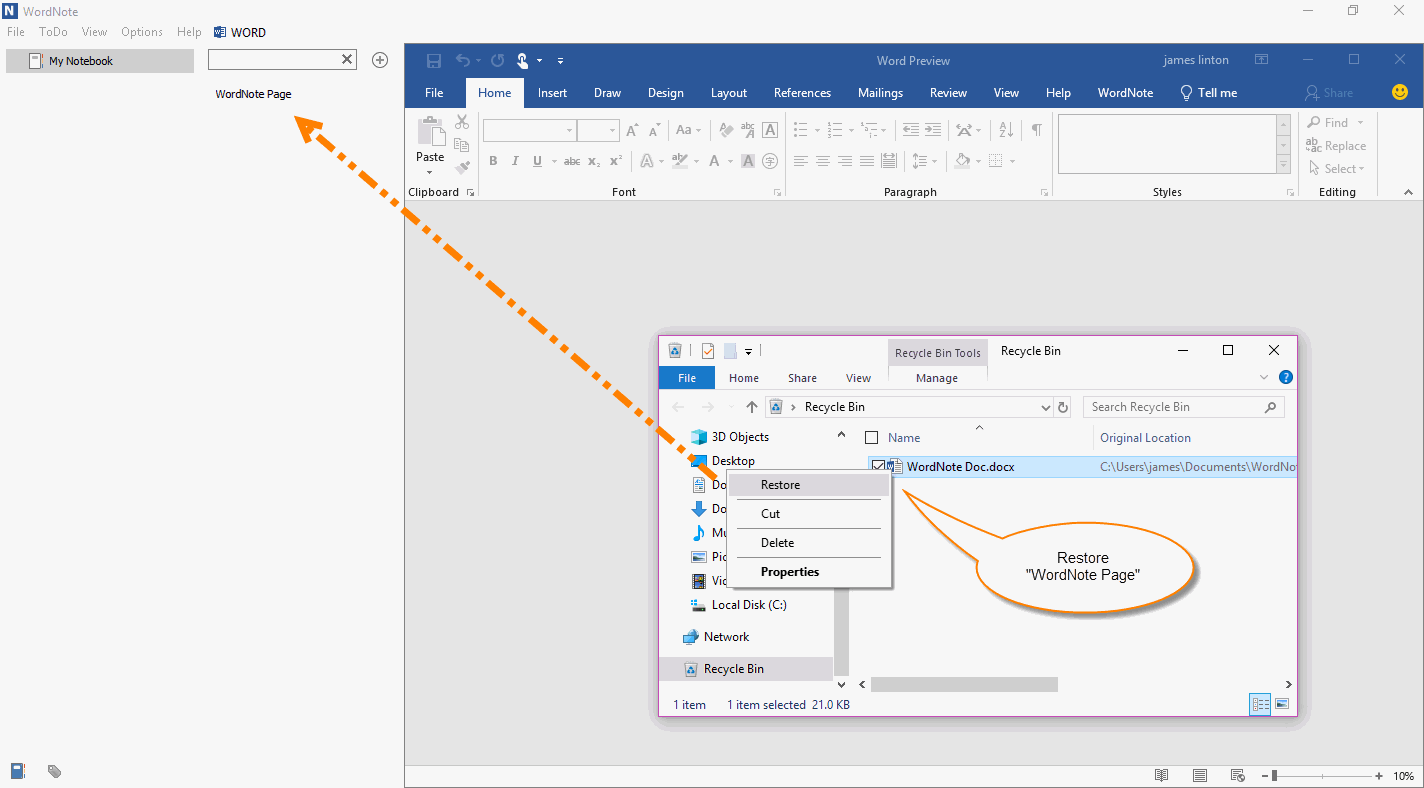The height and width of the screenshot is (788, 1424).
Task: Click the plus icon to add a WordNote page
Action: coord(380,60)
